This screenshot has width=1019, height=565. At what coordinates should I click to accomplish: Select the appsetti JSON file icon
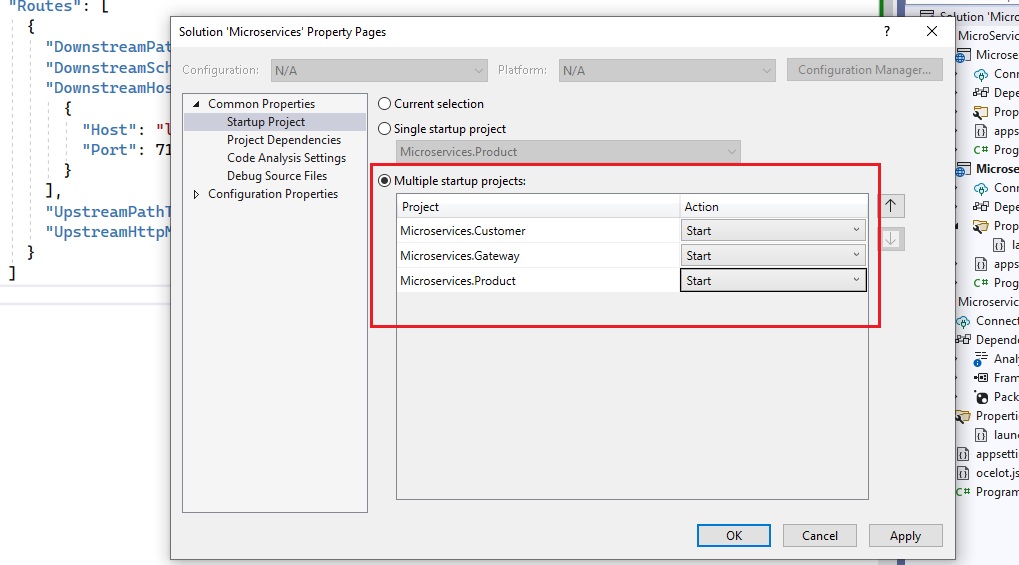tap(963, 454)
